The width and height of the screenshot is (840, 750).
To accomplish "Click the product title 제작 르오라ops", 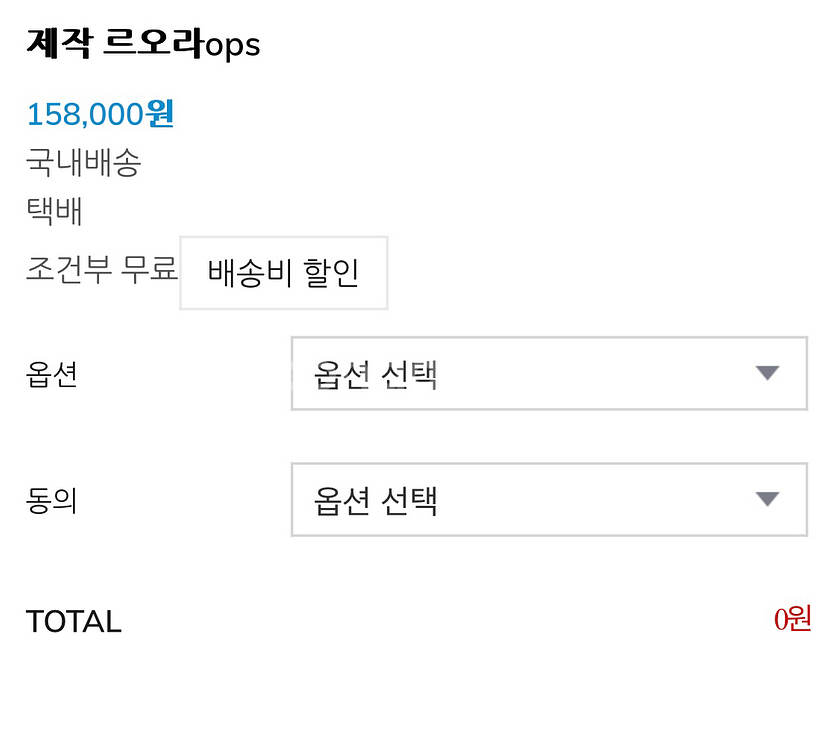I will coord(143,44).
